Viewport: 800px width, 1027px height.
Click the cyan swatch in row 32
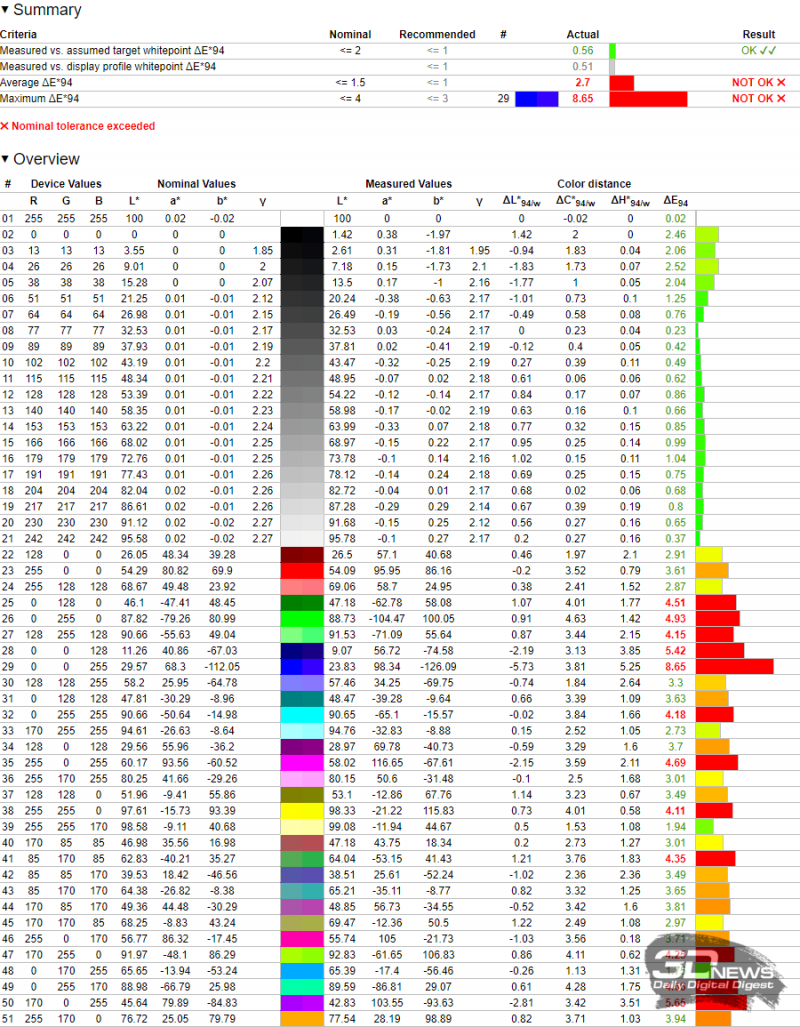point(303,714)
